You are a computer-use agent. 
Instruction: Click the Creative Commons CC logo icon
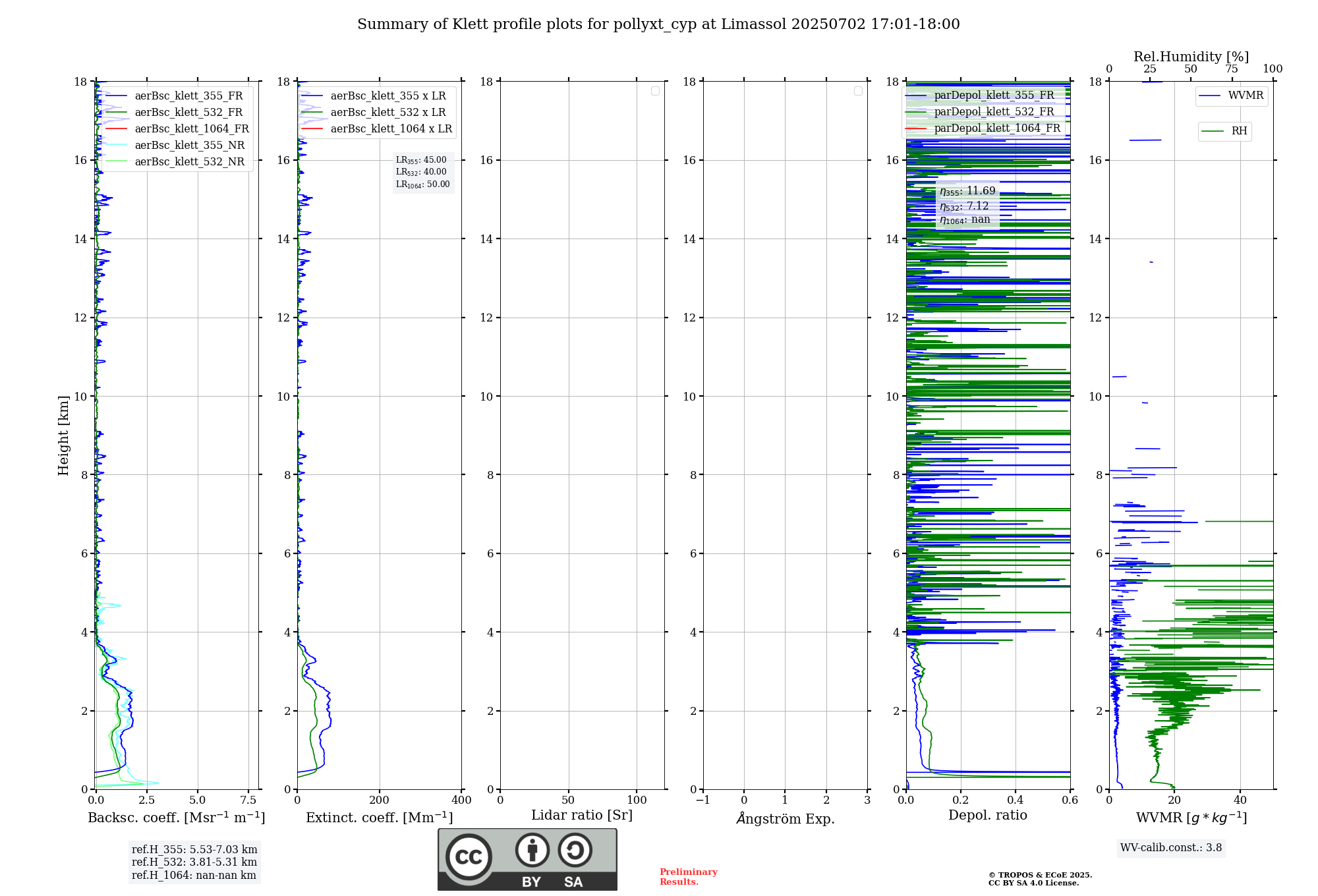click(469, 856)
